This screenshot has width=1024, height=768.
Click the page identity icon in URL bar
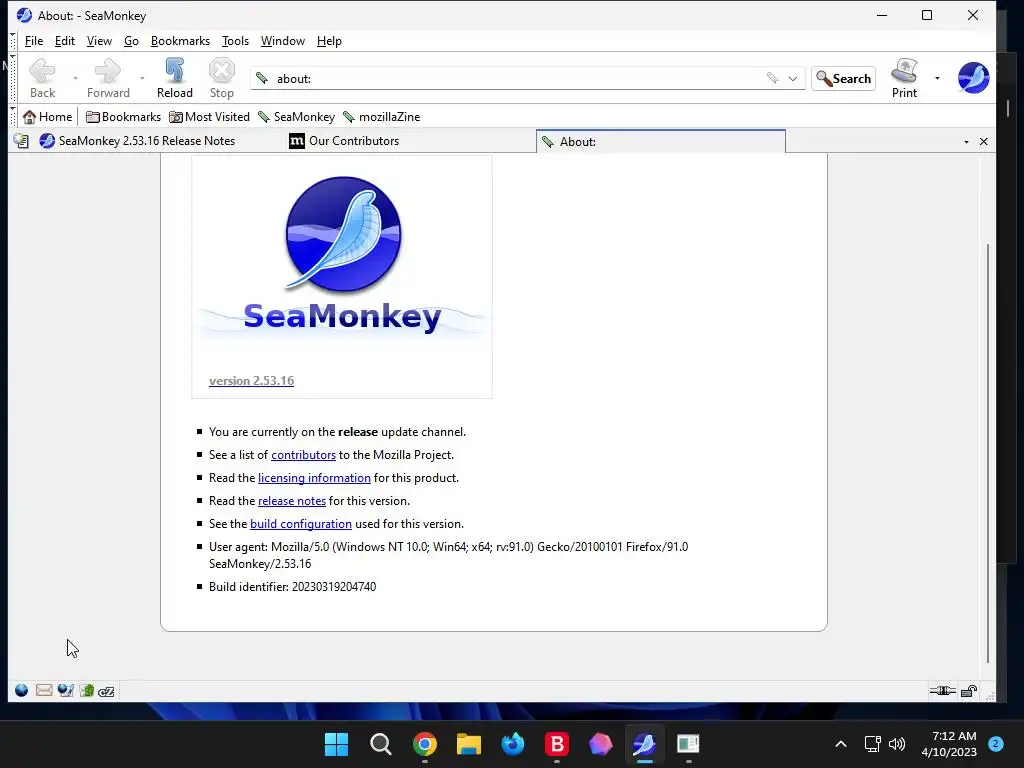pos(262,78)
